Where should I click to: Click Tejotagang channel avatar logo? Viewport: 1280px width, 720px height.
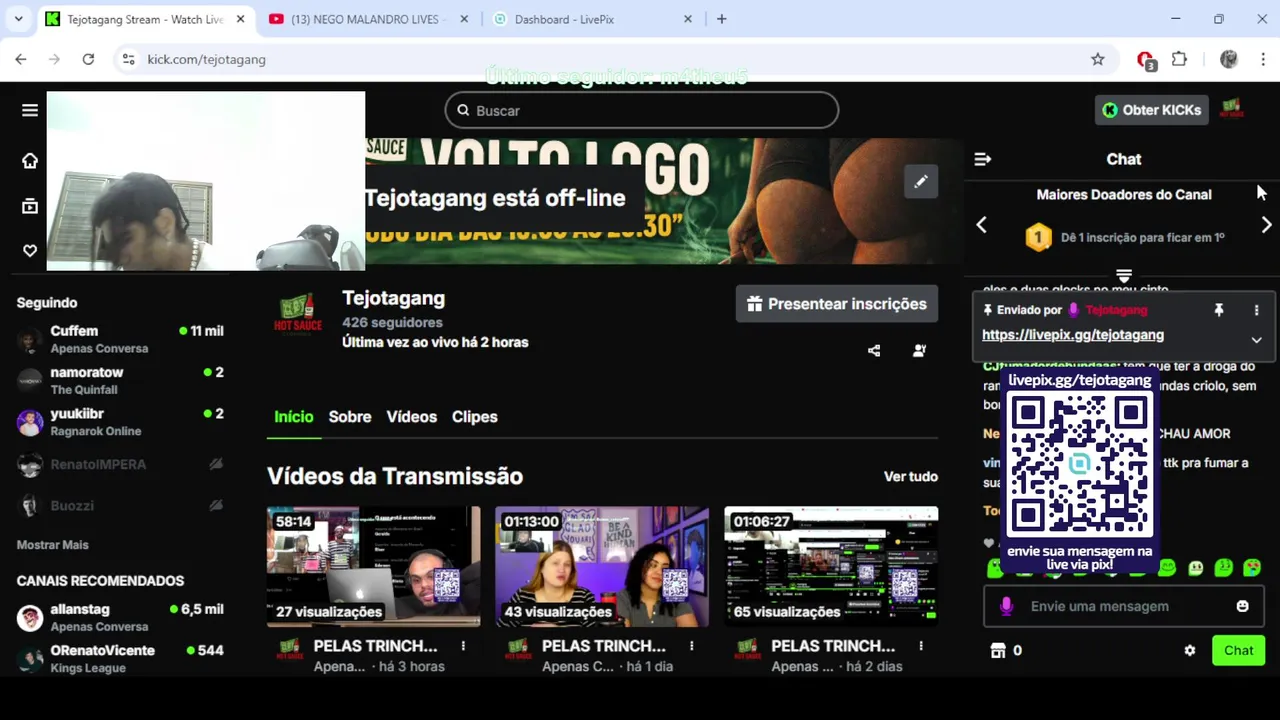(x=297, y=314)
